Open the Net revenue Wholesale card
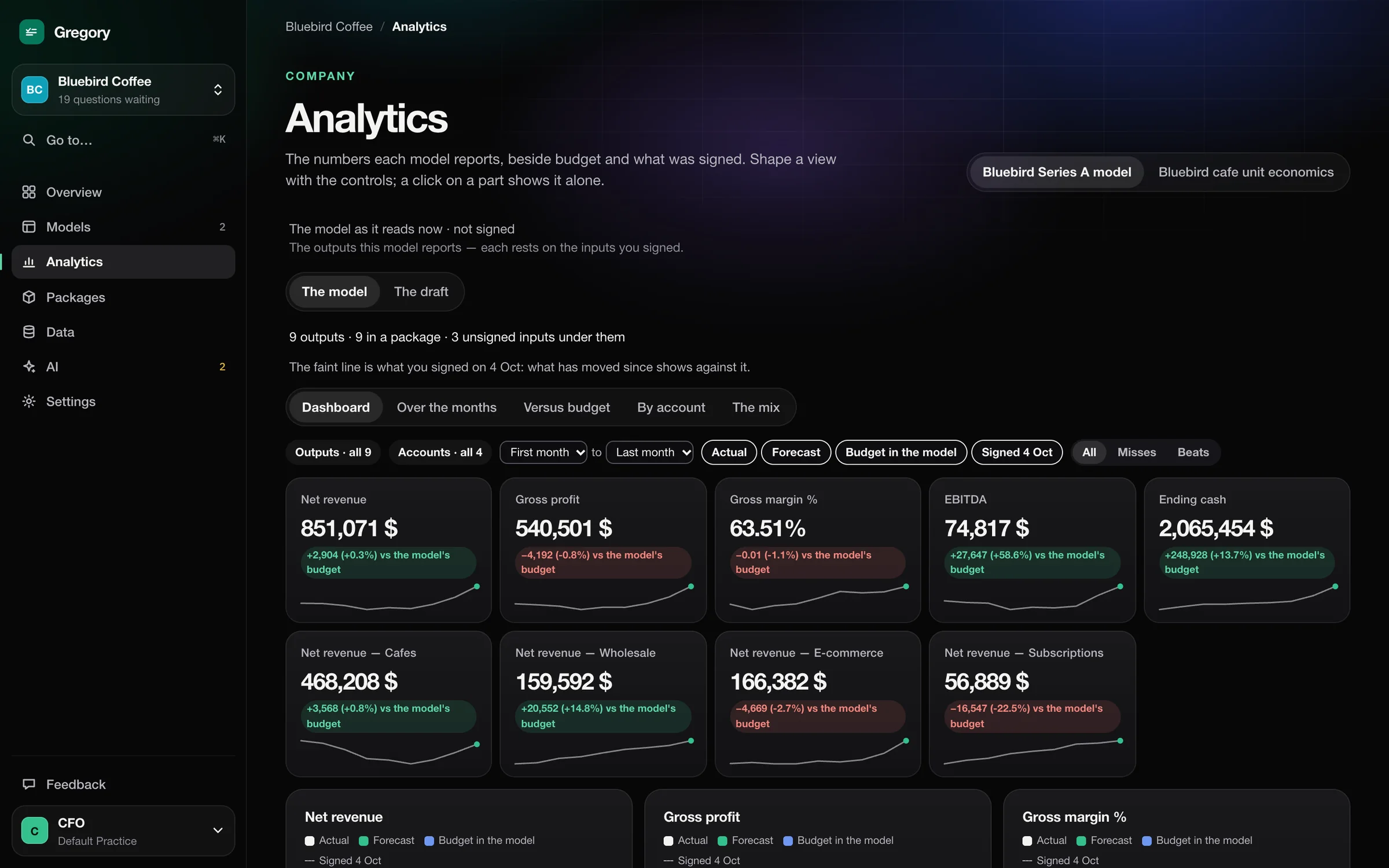This screenshot has height=868, width=1389. click(603, 704)
